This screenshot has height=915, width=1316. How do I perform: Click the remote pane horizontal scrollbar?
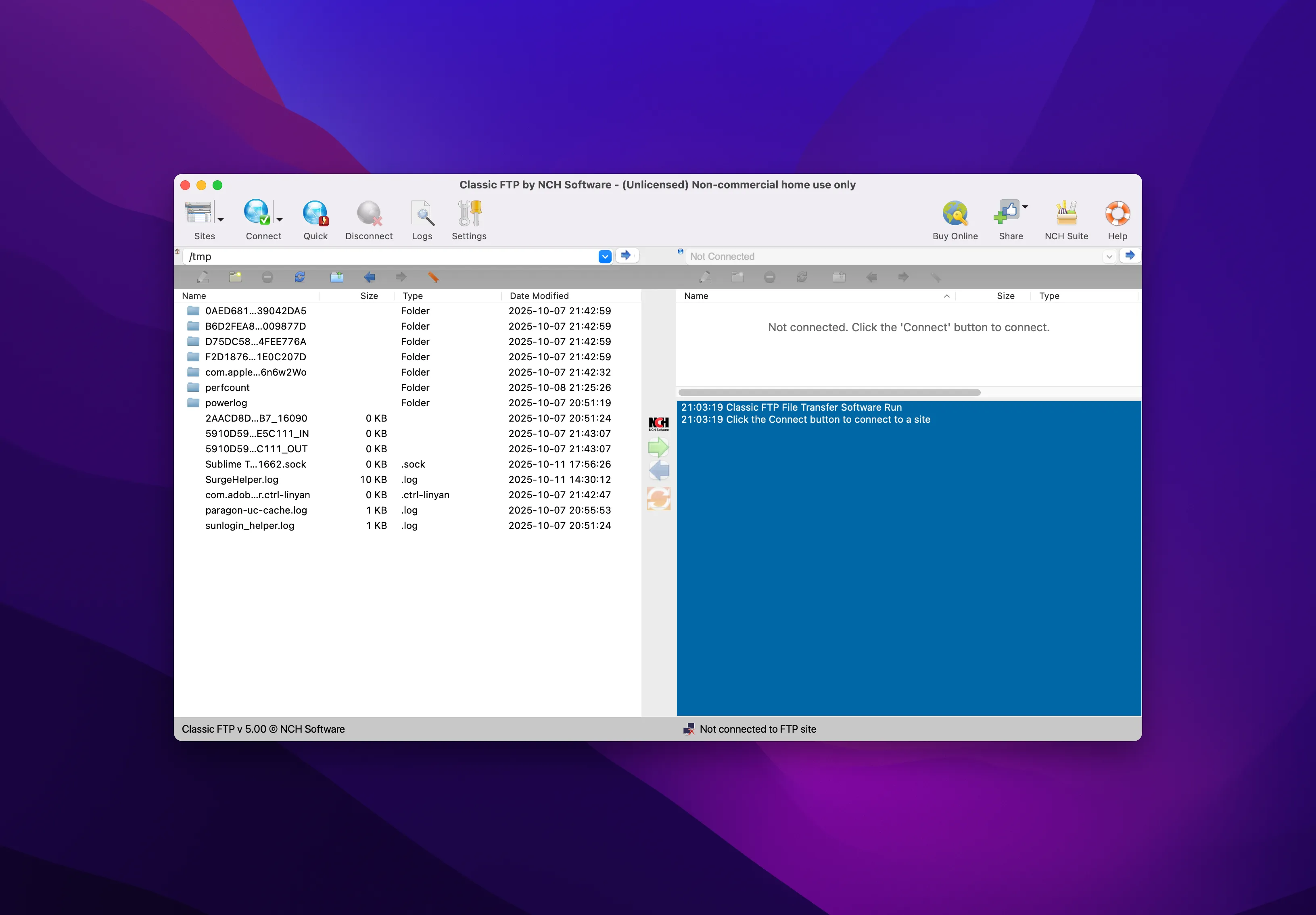click(x=828, y=392)
